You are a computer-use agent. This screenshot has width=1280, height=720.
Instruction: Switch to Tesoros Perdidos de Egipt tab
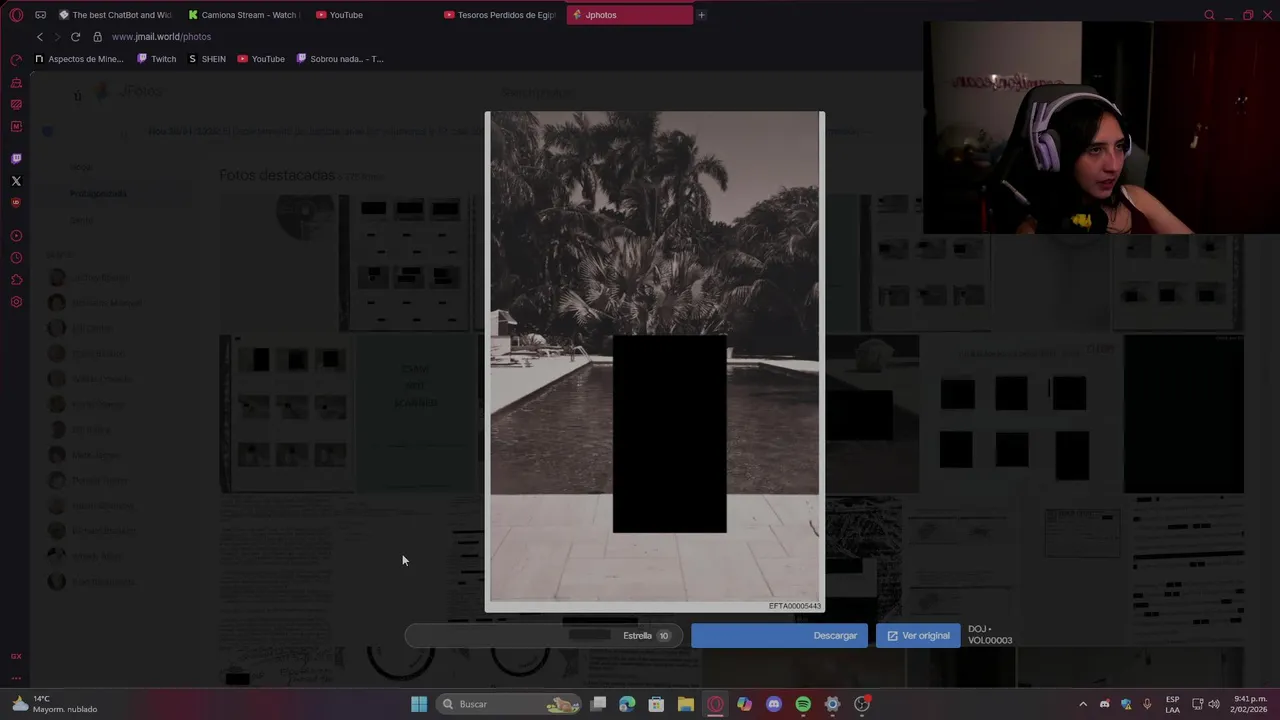pos(499,15)
